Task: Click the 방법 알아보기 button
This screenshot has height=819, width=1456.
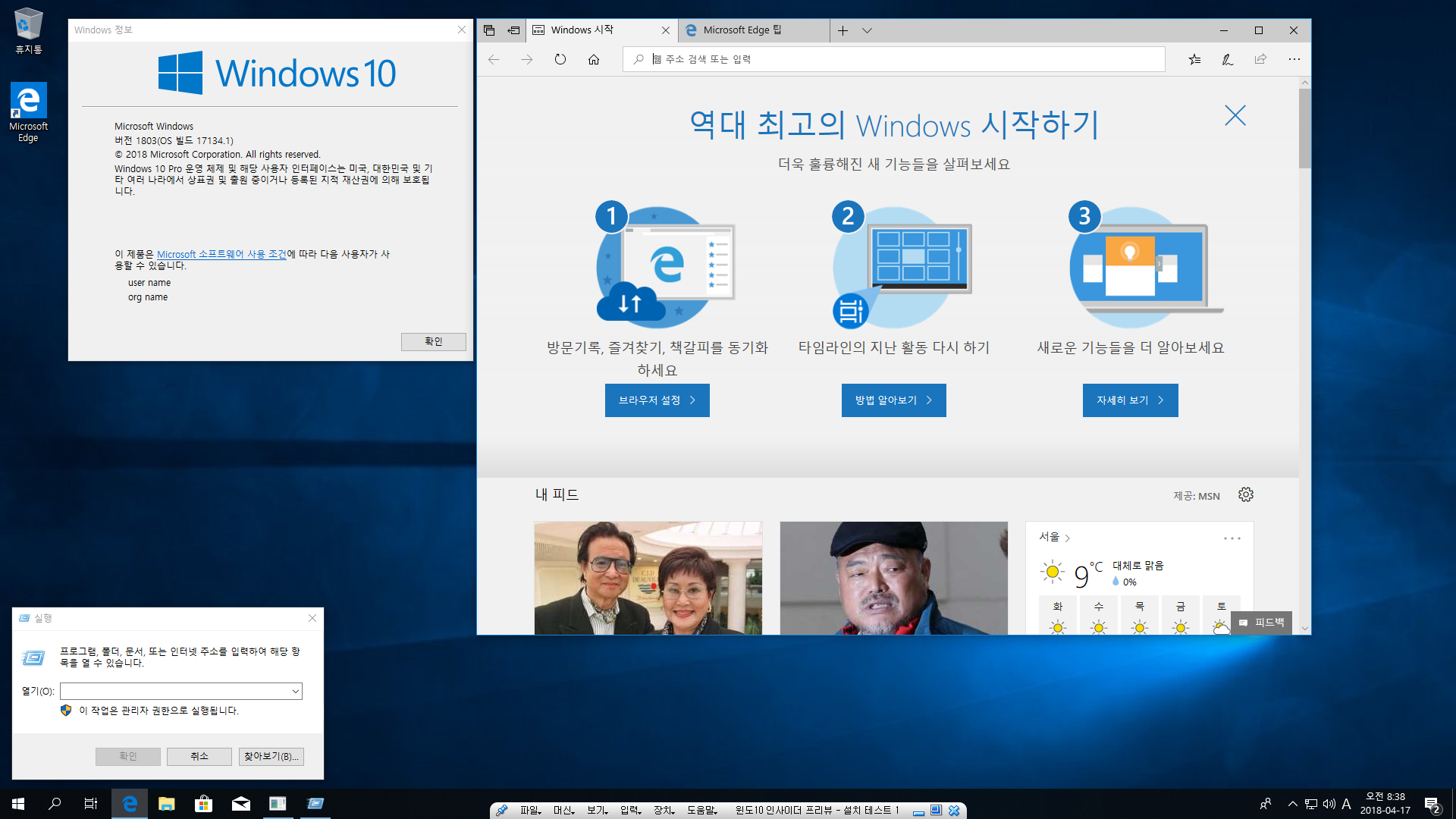Action: pyautogui.click(x=894, y=400)
